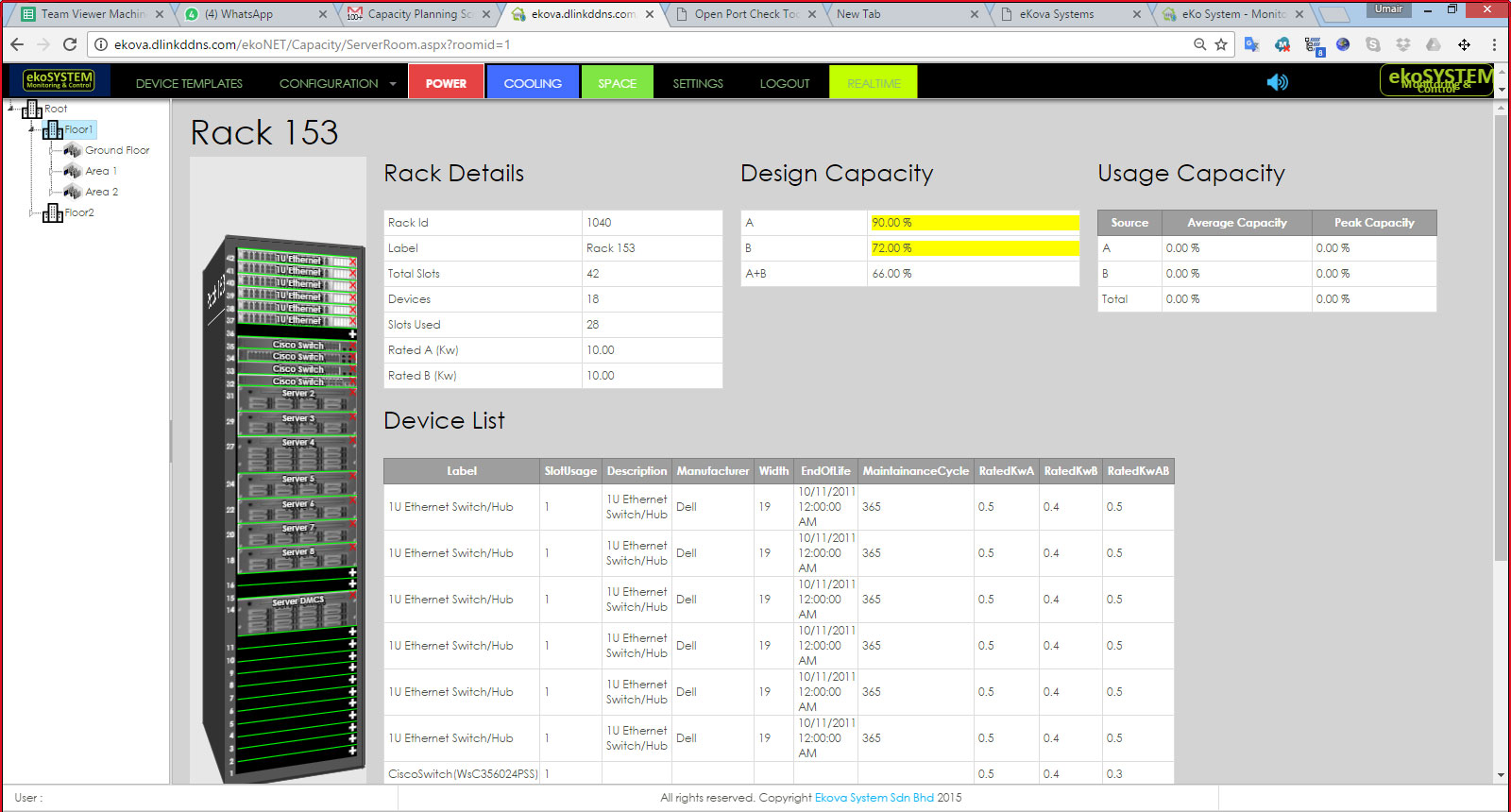Expand the Ground Floor tree node

pyautogui.click(x=49, y=150)
